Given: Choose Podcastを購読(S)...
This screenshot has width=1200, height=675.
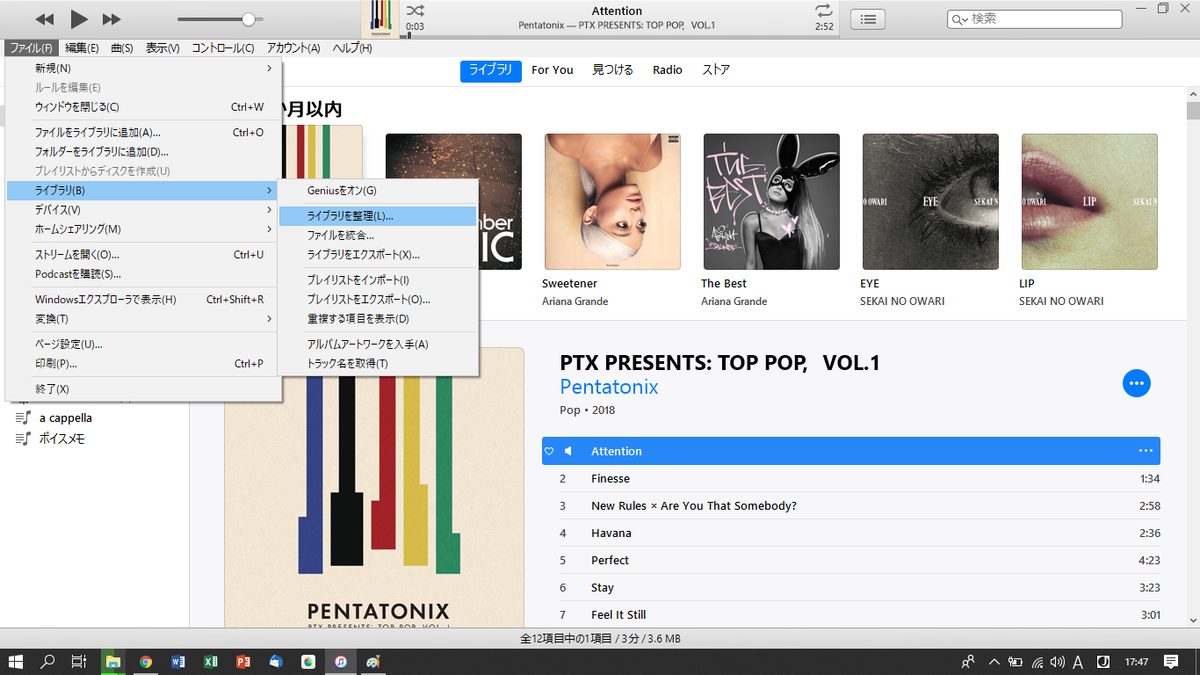Looking at the screenshot, I should click(144, 274).
